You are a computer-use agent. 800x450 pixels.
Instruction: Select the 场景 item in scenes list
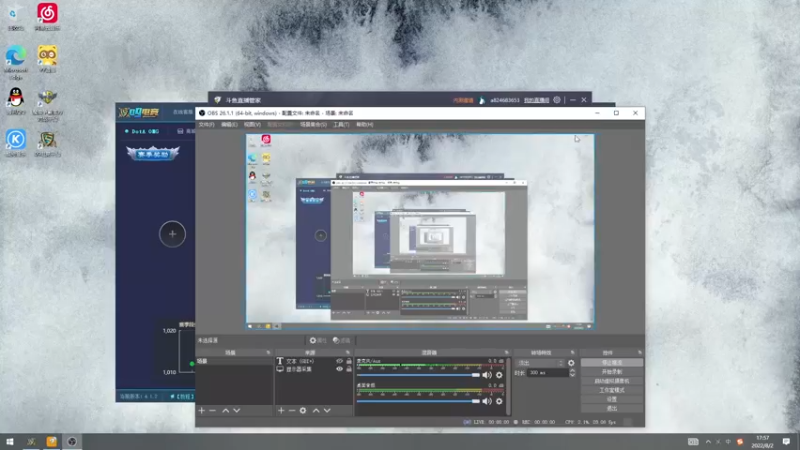pyautogui.click(x=234, y=361)
